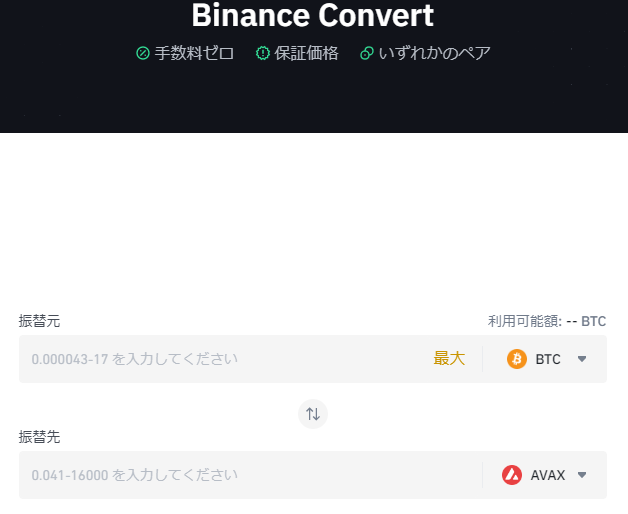This screenshot has width=628, height=514.
Task: Click the いずれかのペア label text
Action: [x=435, y=53]
